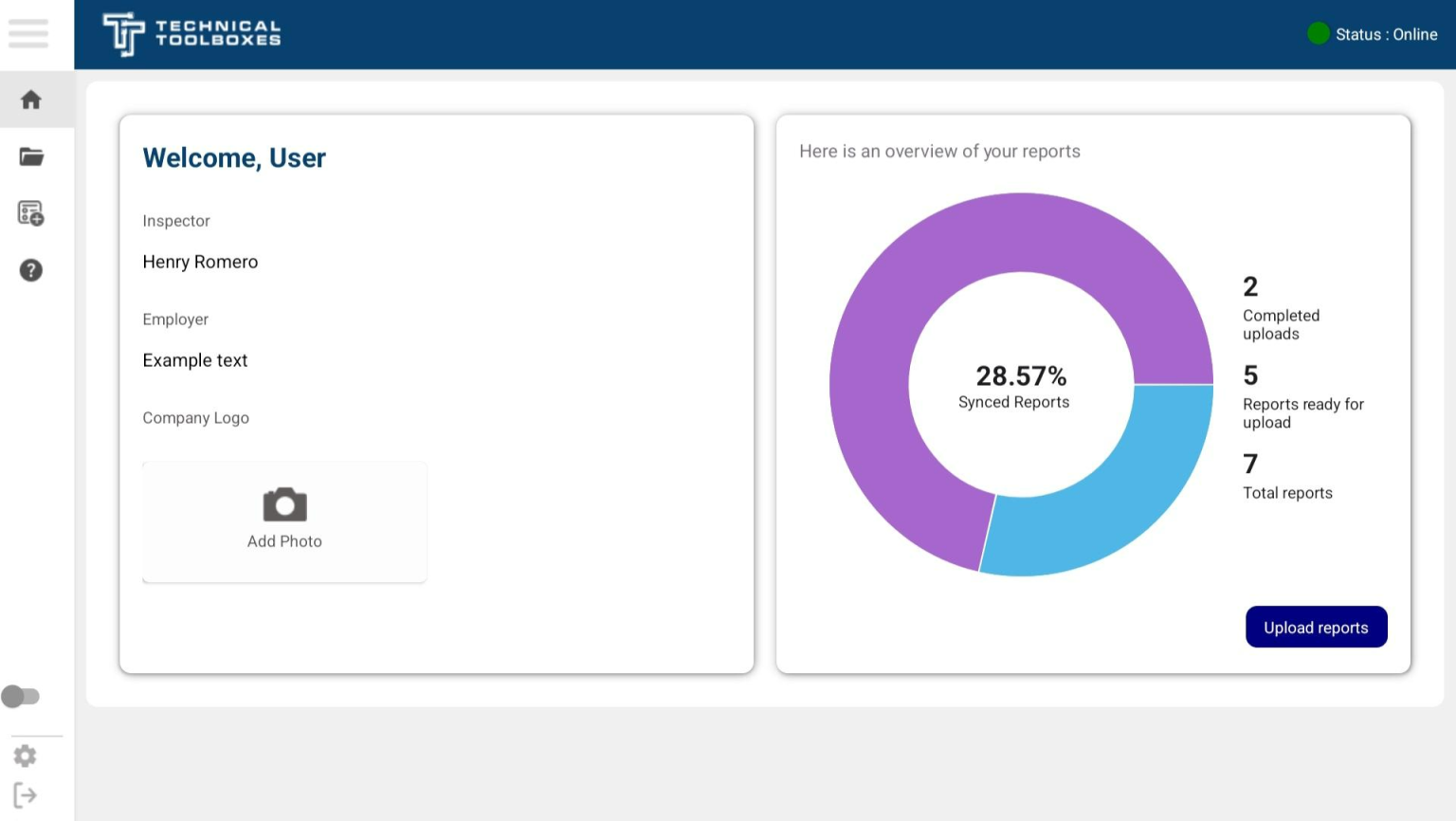Select the Home icon in the sidebar
Viewport: 1456px width, 821px height.
click(30, 99)
